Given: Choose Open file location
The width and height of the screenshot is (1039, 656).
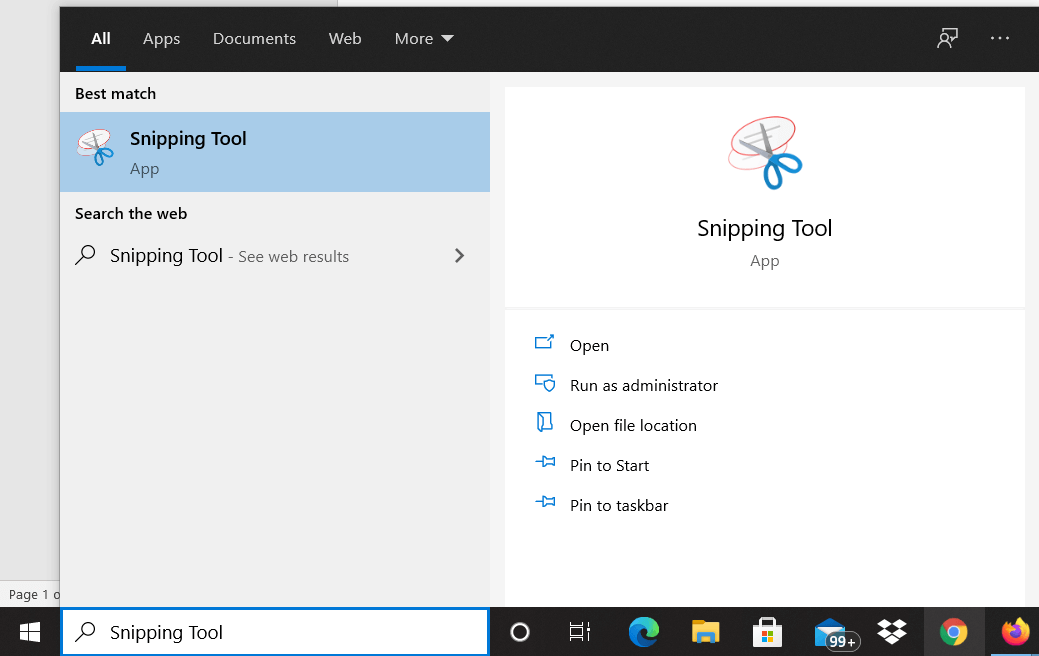Looking at the screenshot, I should pyautogui.click(x=633, y=425).
